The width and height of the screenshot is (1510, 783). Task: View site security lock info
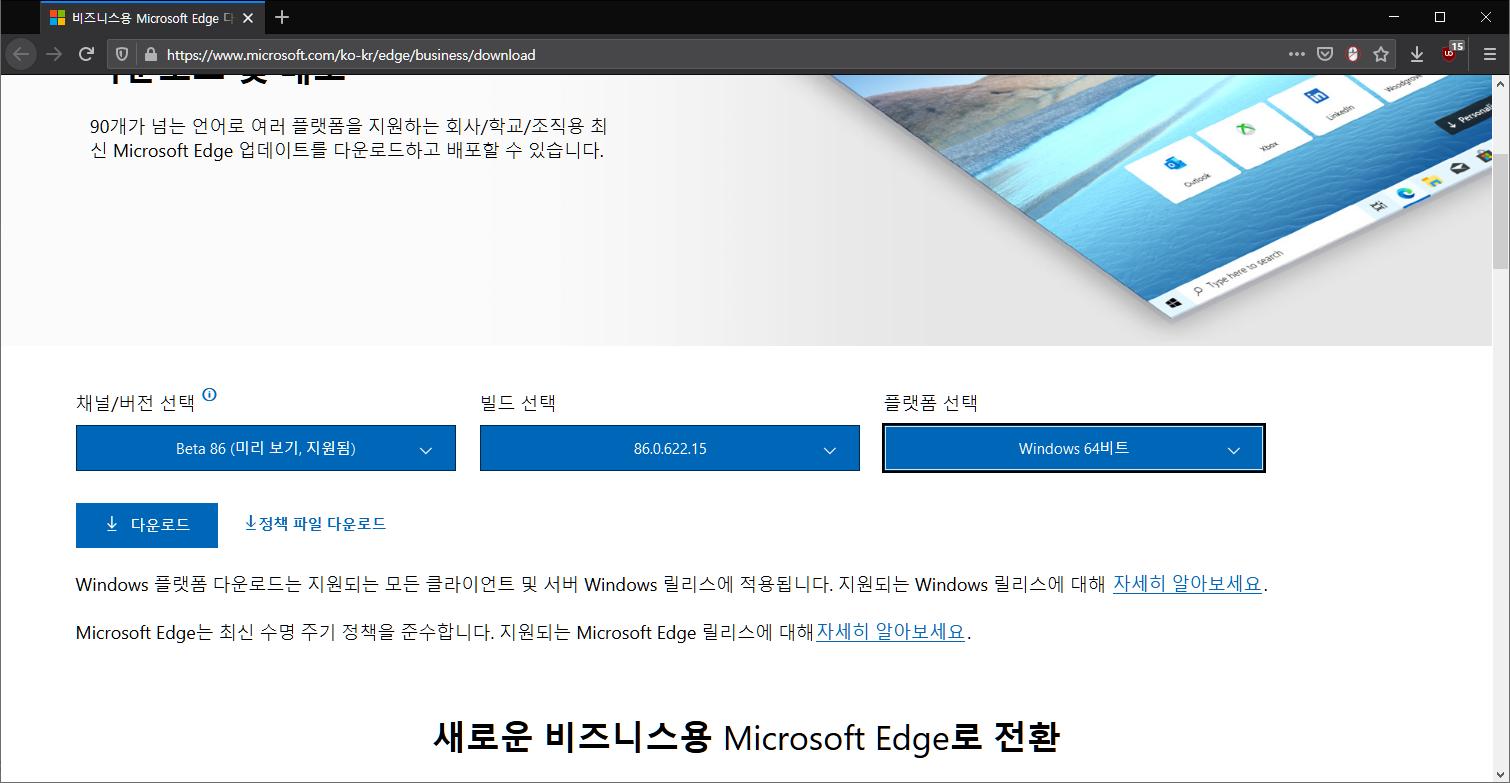pos(151,55)
